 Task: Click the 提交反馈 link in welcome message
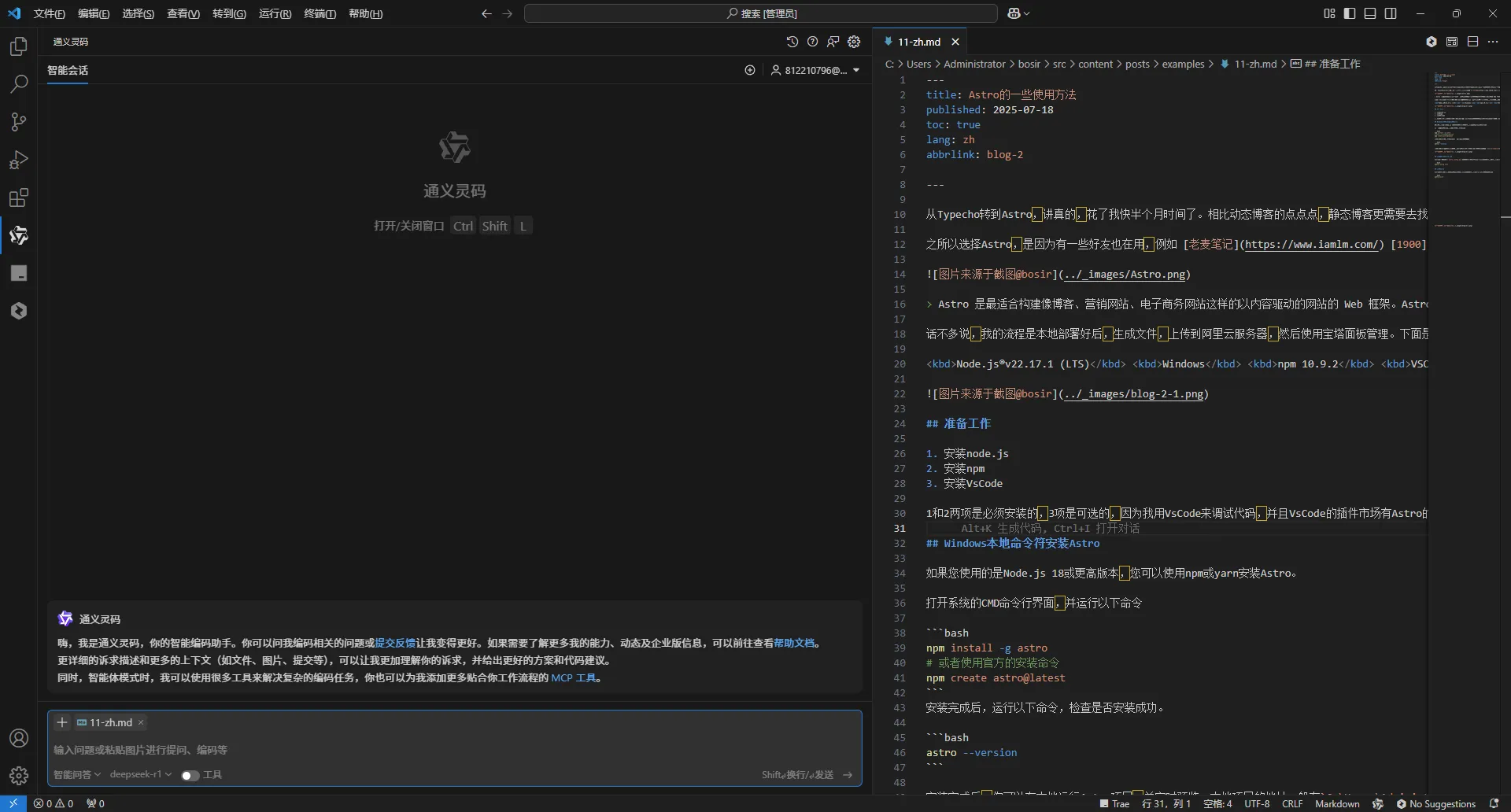tap(395, 643)
